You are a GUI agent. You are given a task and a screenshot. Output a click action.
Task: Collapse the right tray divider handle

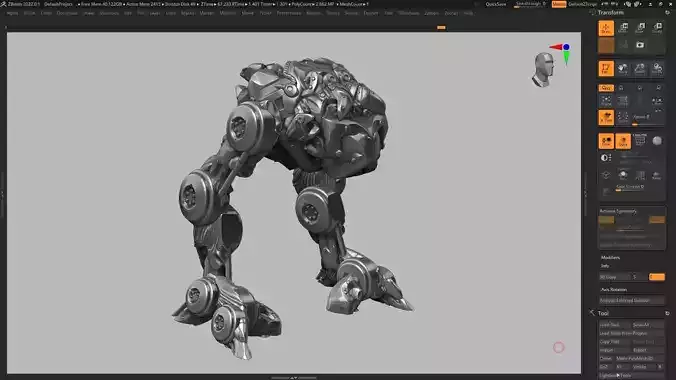[x=585, y=194]
